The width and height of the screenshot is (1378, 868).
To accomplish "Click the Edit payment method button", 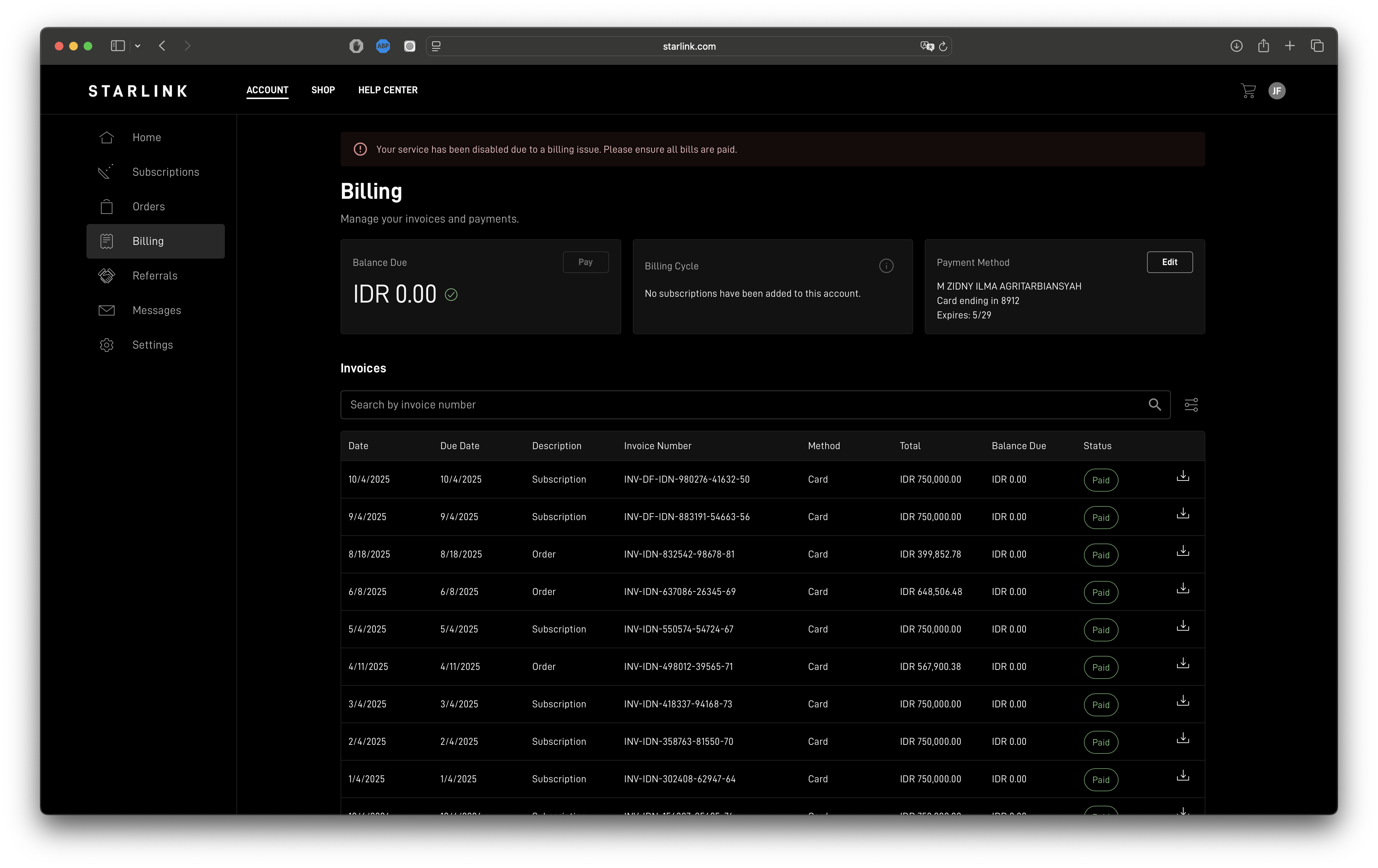I will [x=1169, y=262].
